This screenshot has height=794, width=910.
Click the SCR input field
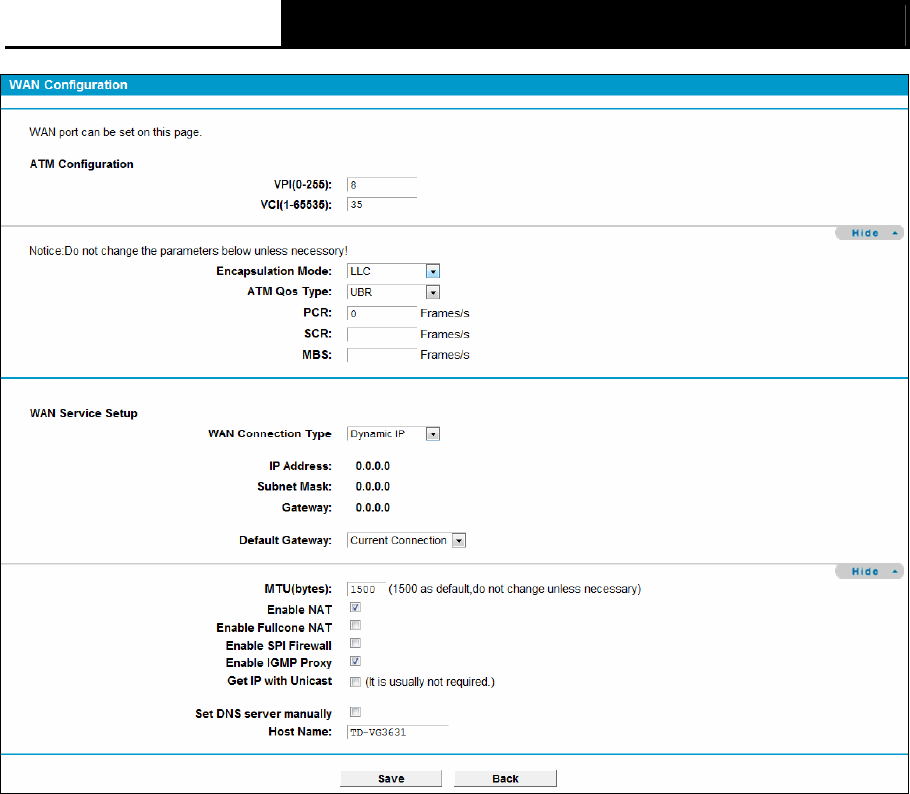coord(382,334)
